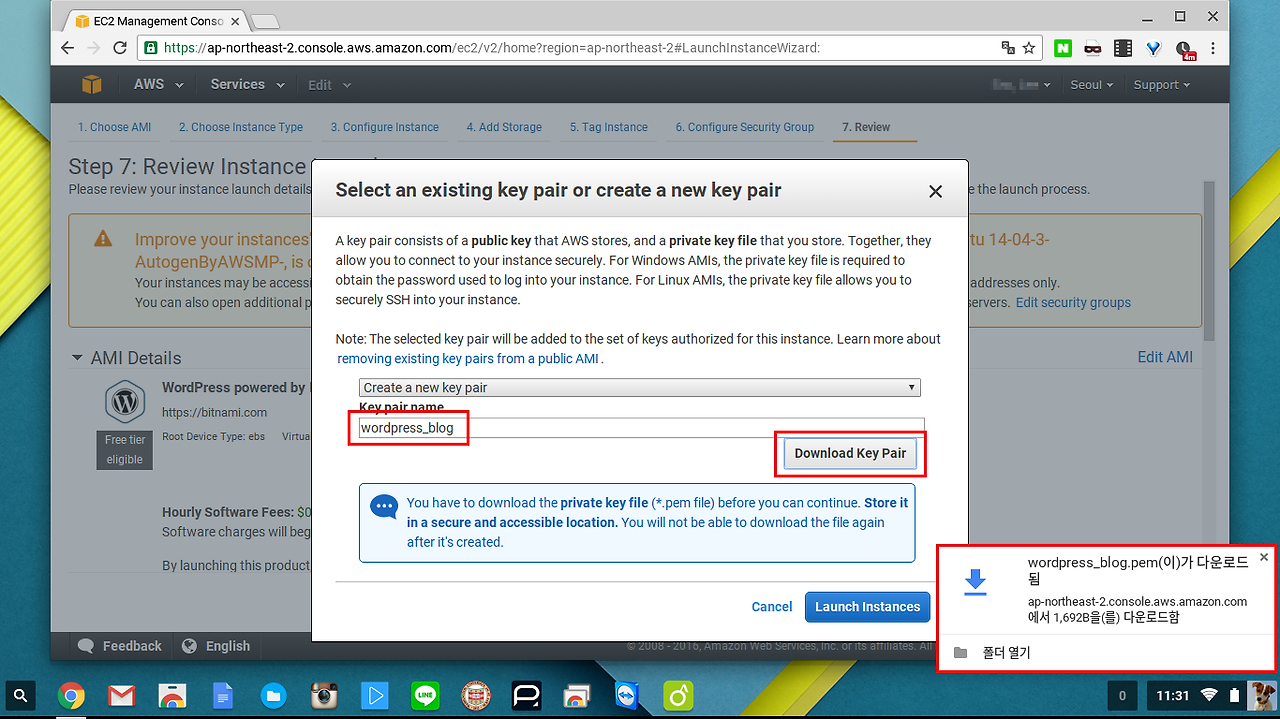Go to step 6. Configure Security Group

tap(745, 127)
